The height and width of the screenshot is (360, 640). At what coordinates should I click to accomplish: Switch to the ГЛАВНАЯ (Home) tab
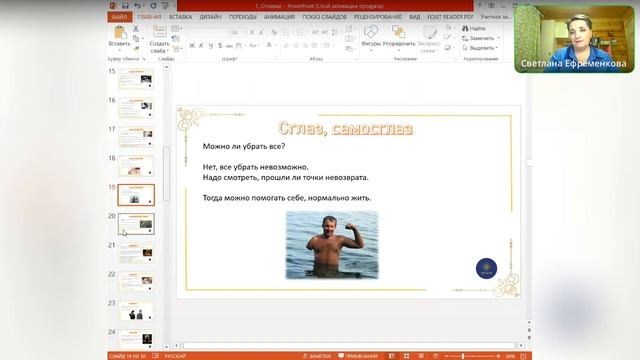(149, 17)
